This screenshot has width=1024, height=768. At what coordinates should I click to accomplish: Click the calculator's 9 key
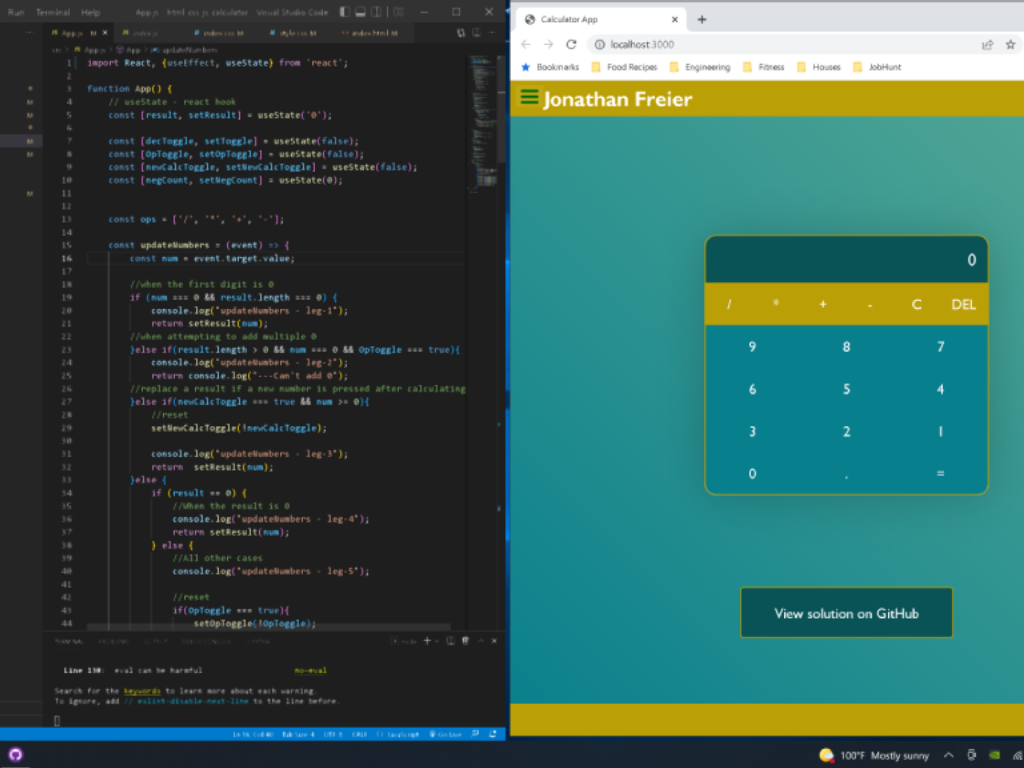click(x=752, y=347)
